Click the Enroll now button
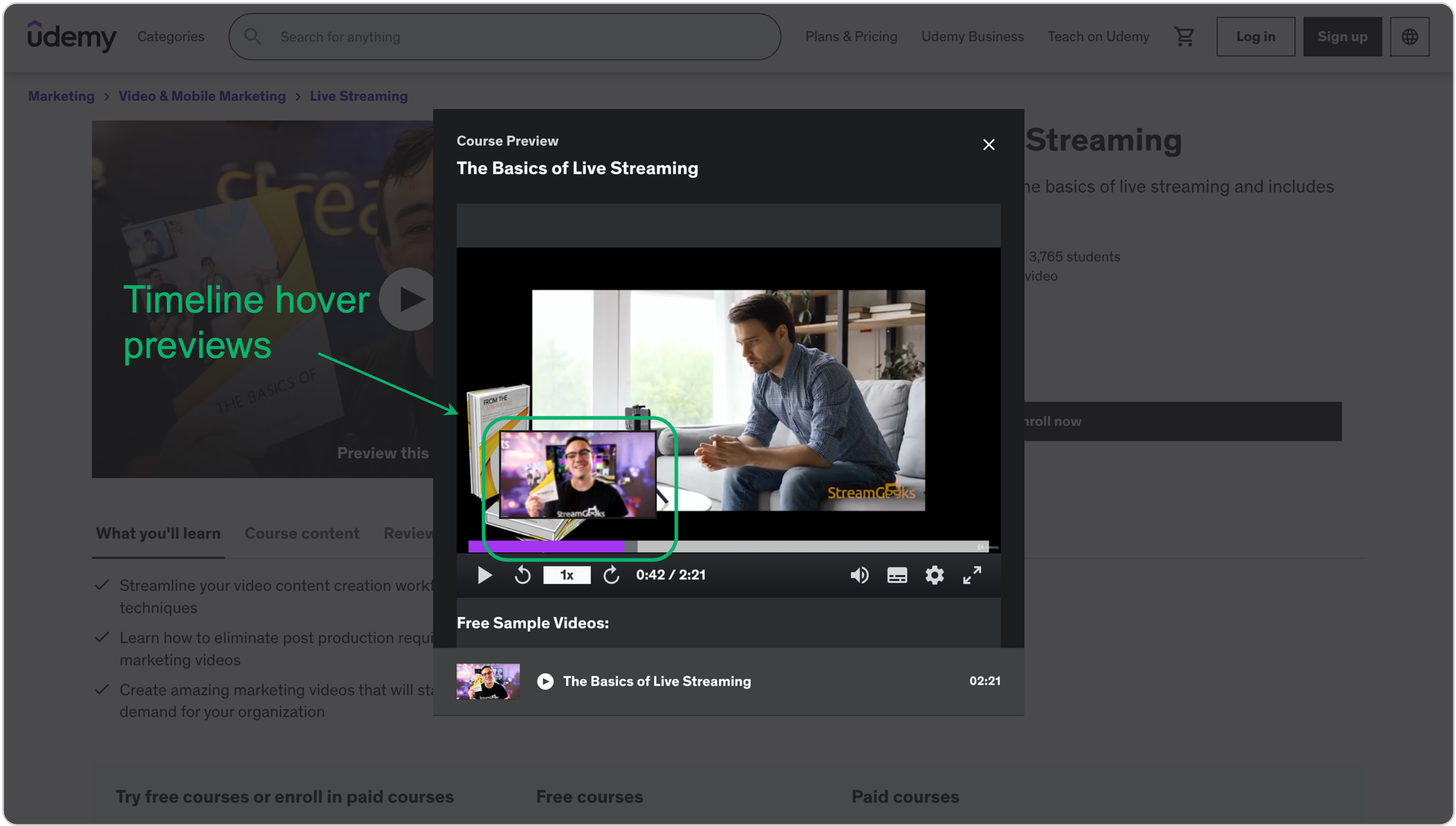Viewport: 1456px width, 826px height. [1183, 422]
